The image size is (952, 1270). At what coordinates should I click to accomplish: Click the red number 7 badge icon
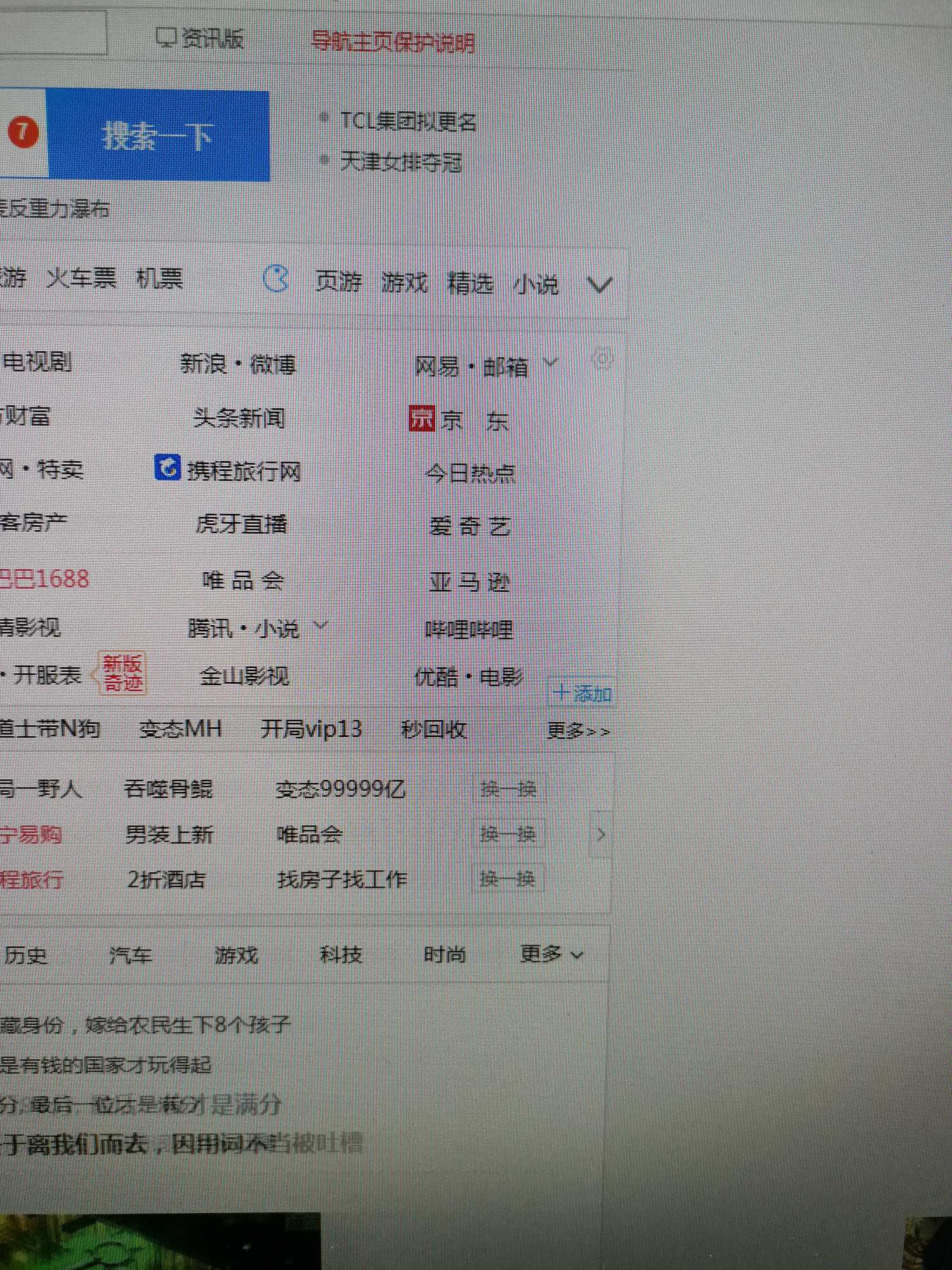click(23, 133)
